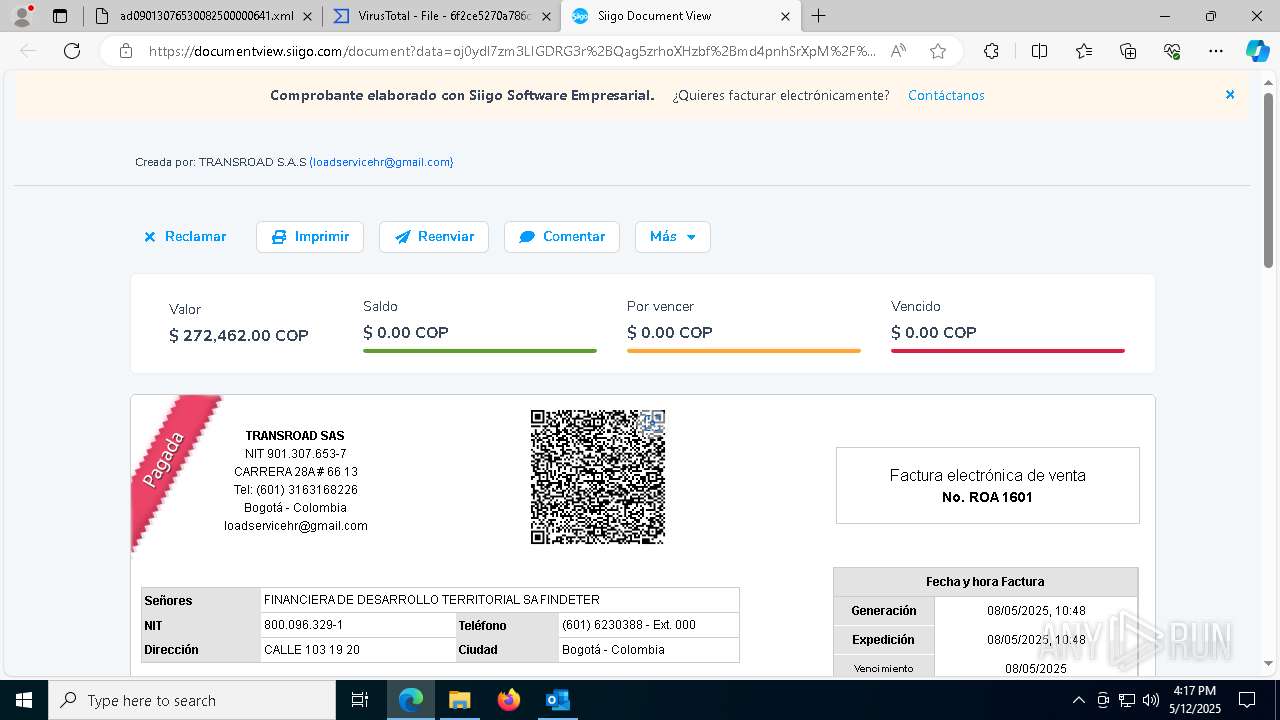Open Microsoft Edge from the taskbar
This screenshot has height=720, width=1280.
coord(411,700)
